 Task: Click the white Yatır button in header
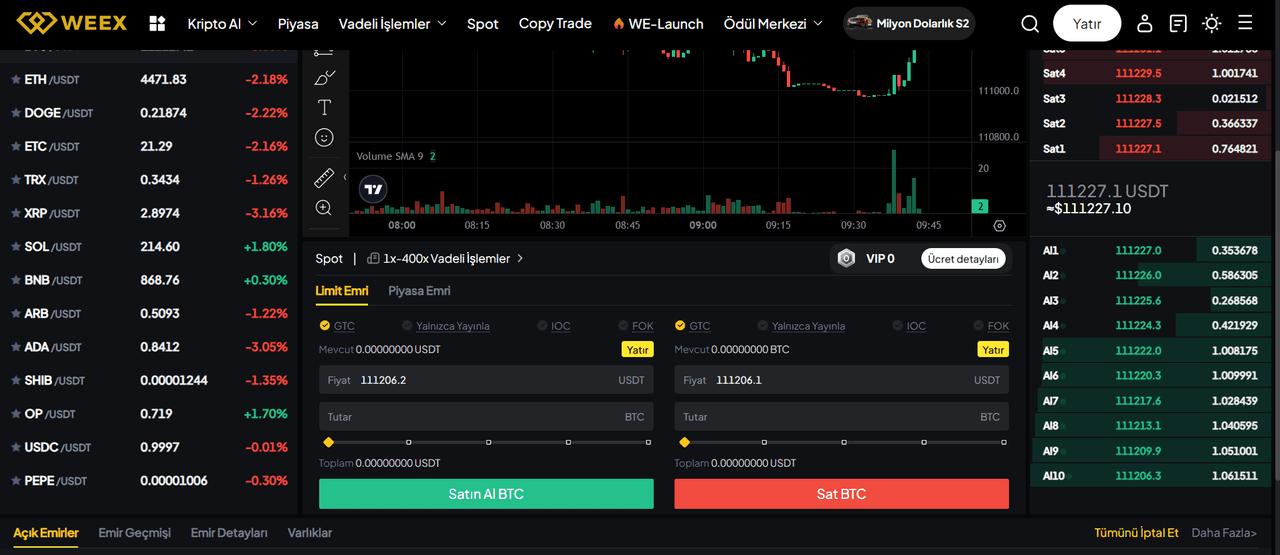(x=1087, y=23)
